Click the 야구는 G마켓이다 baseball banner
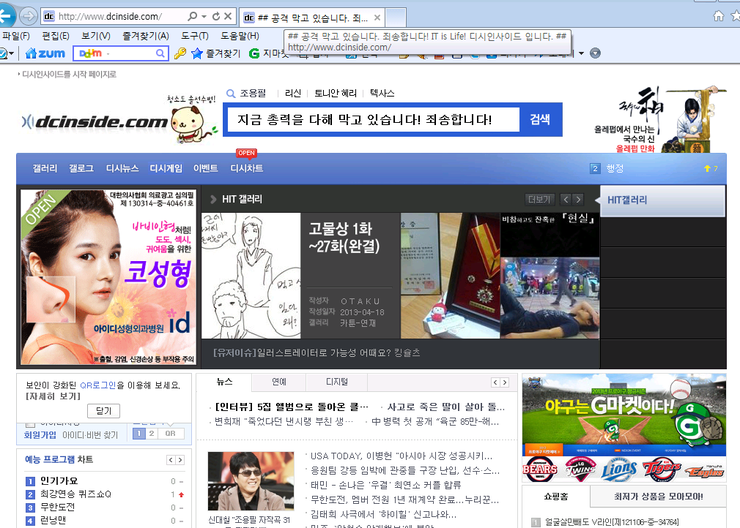740x528 pixels. [x=624, y=415]
